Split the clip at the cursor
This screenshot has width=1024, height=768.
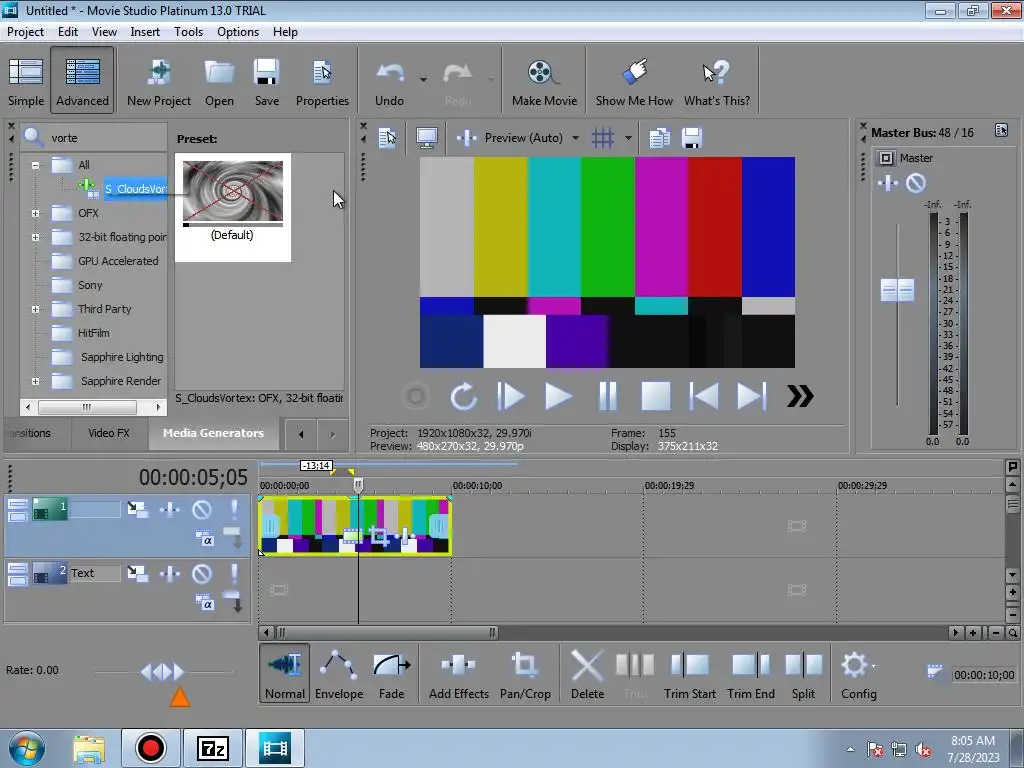(803, 673)
